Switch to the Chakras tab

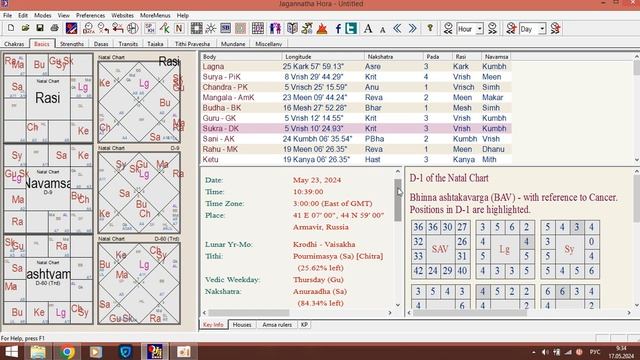coord(14,44)
